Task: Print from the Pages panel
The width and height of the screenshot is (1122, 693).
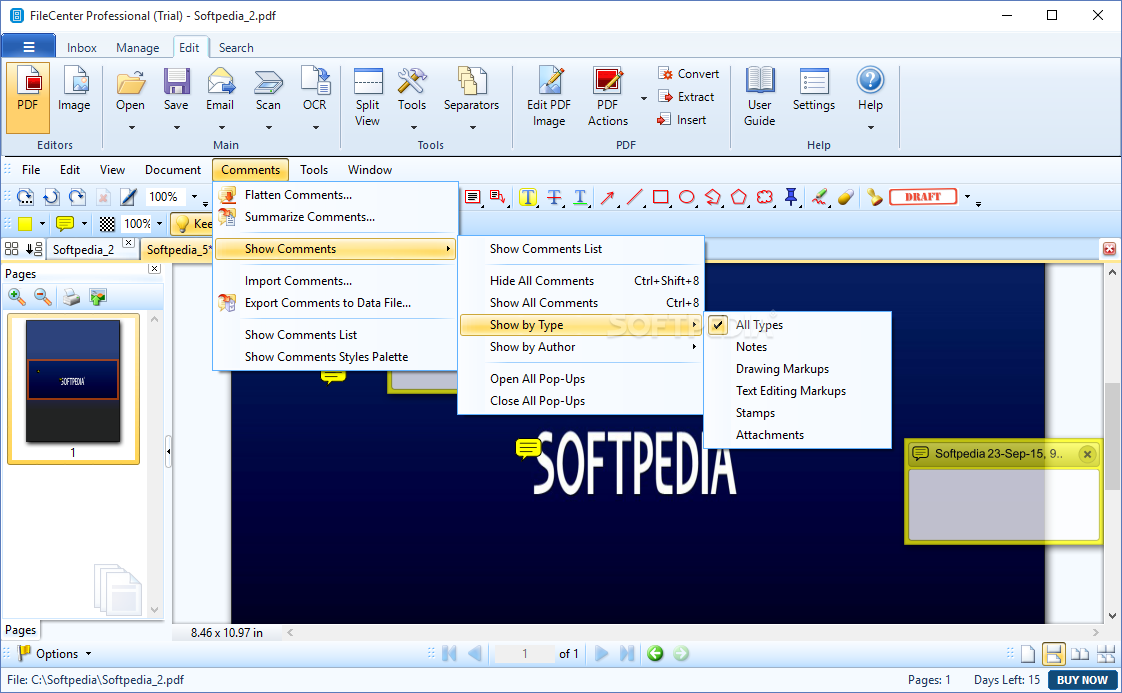Action: click(x=71, y=297)
